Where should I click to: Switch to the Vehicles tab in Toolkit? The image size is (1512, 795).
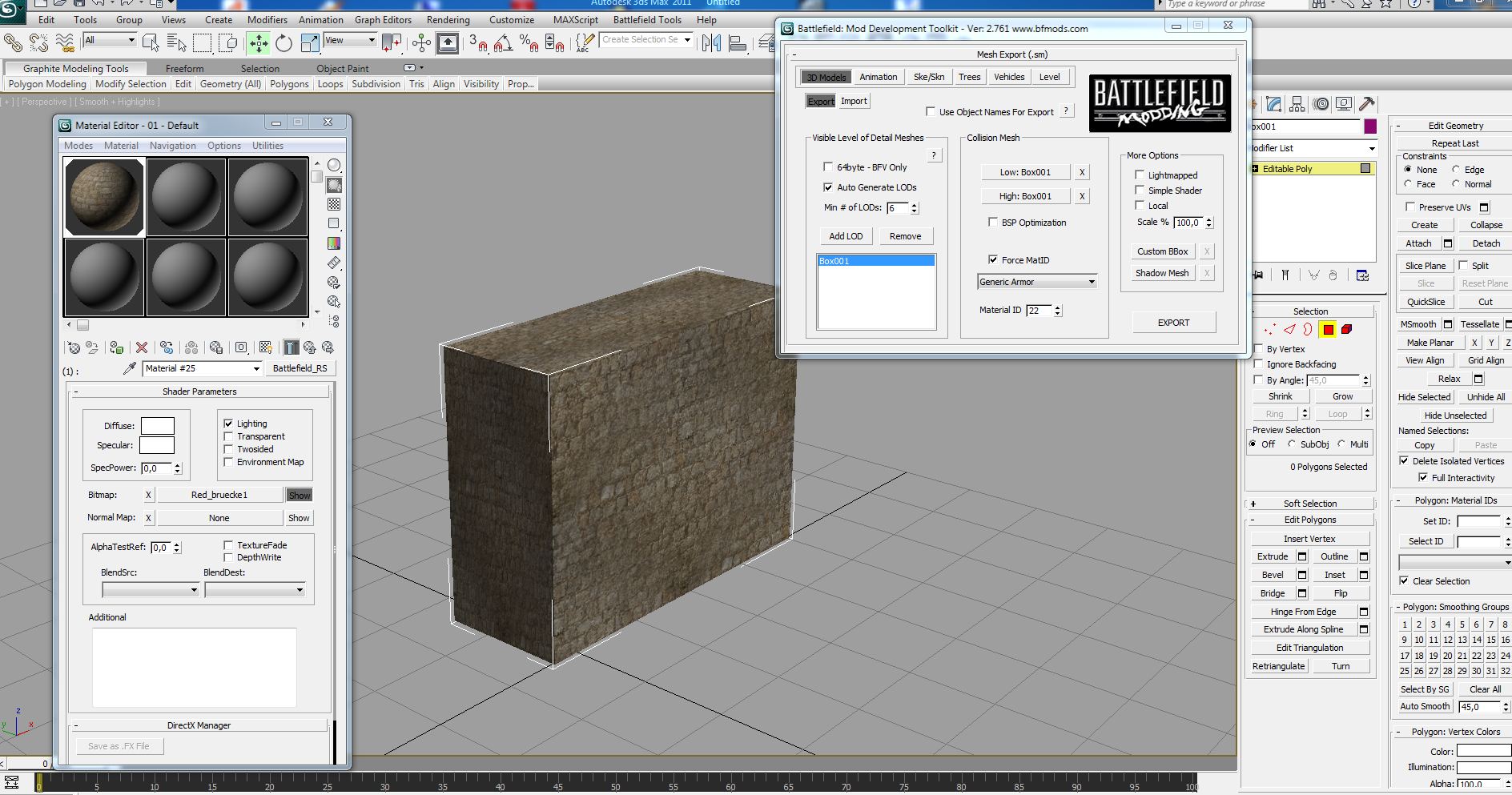coord(1008,77)
